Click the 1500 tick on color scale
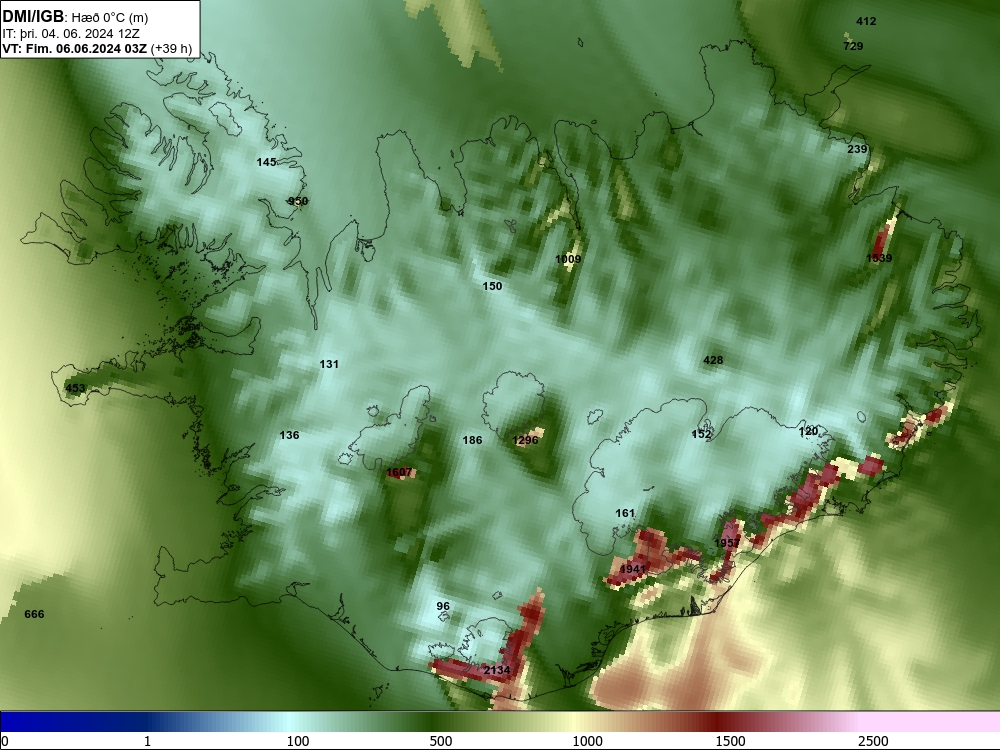The height and width of the screenshot is (750, 1000). 730,741
